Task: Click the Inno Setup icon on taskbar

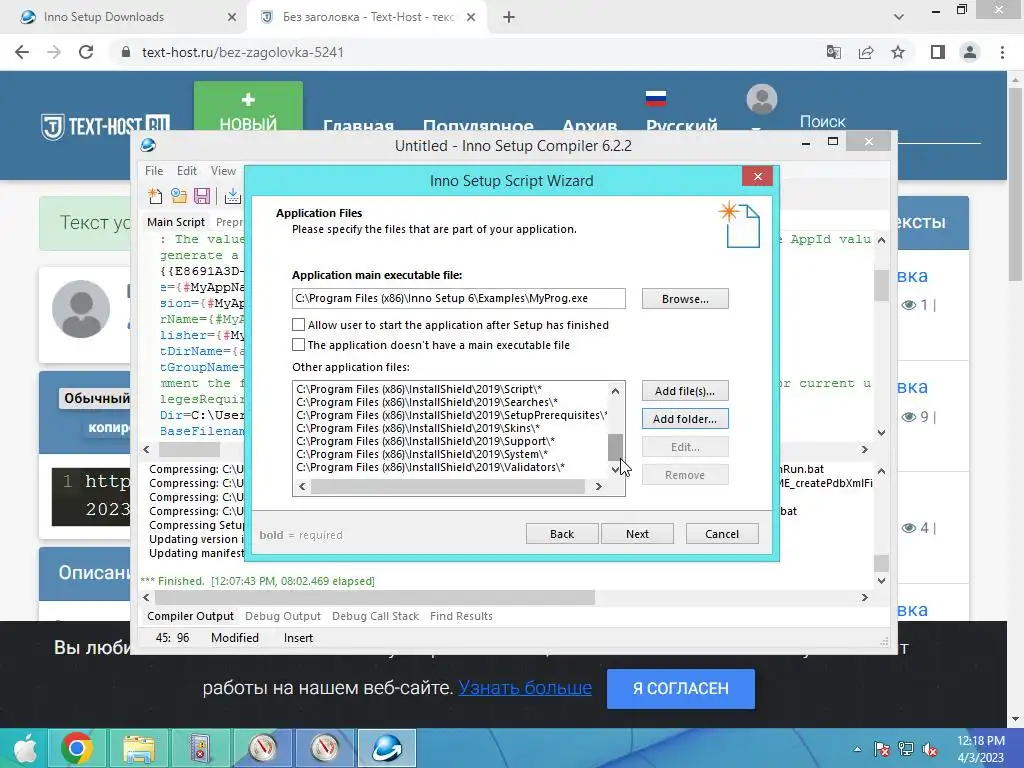Action: pyautogui.click(x=387, y=748)
